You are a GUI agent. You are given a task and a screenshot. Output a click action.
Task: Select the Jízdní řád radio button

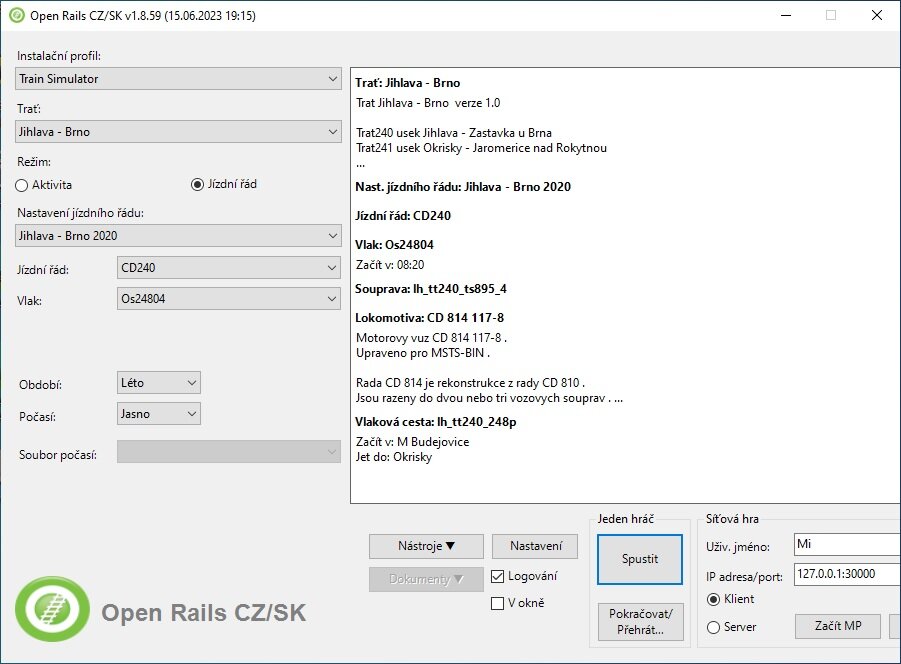coord(197,185)
